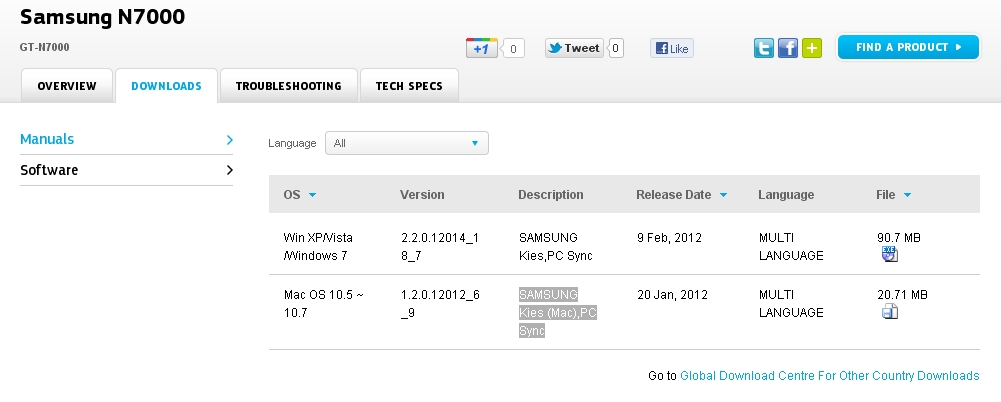This screenshot has width=1001, height=402.
Task: Click the highlighted SAMSUNG Kies (Mac),PC Sync text
Action: 557,313
